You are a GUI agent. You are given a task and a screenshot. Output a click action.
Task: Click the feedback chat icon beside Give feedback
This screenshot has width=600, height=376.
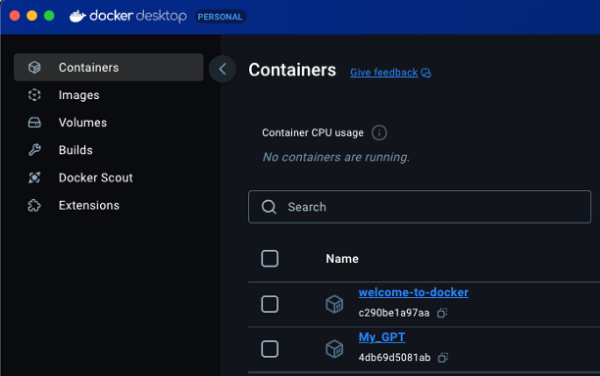[x=426, y=73]
